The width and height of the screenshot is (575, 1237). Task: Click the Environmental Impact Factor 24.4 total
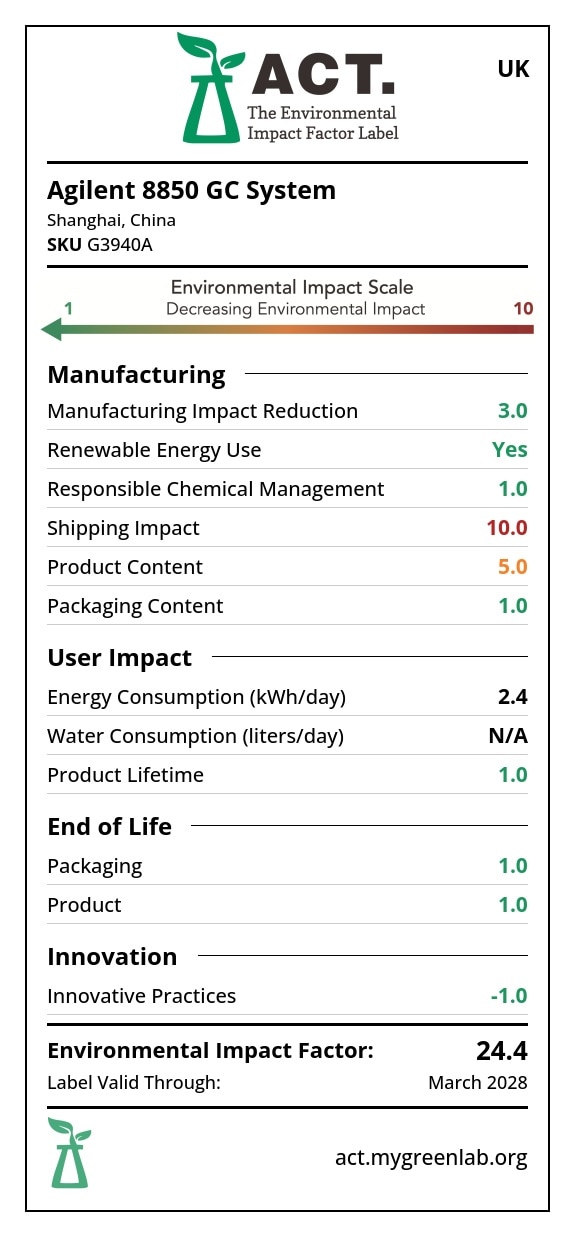point(501,1051)
